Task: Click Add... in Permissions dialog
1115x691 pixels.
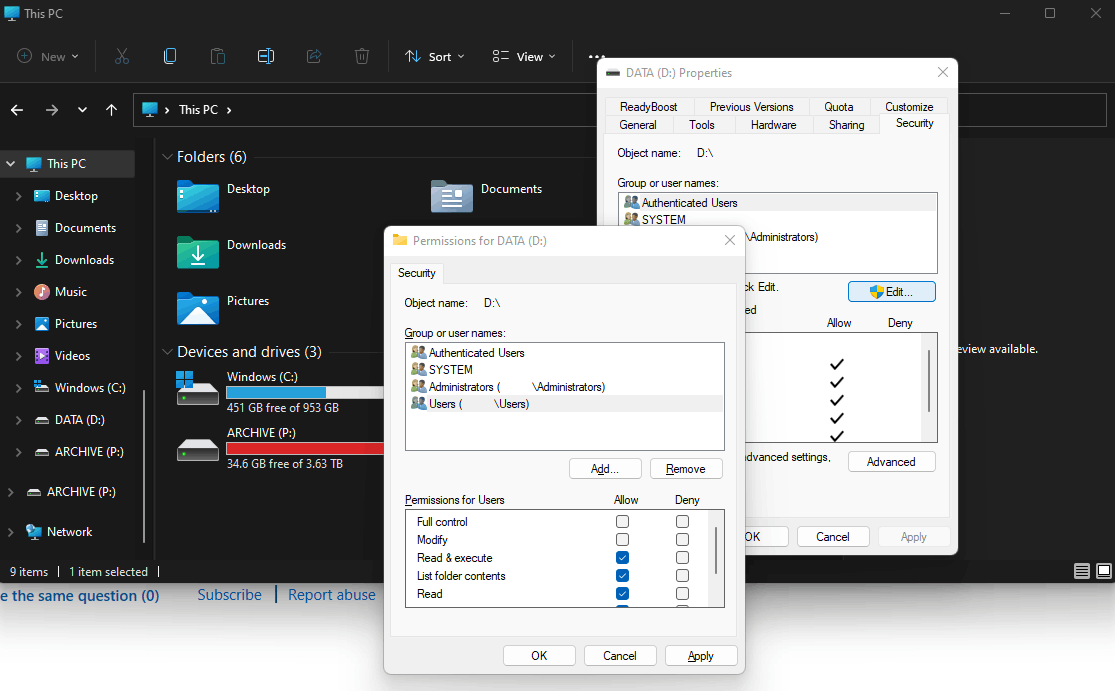Action: tap(605, 468)
